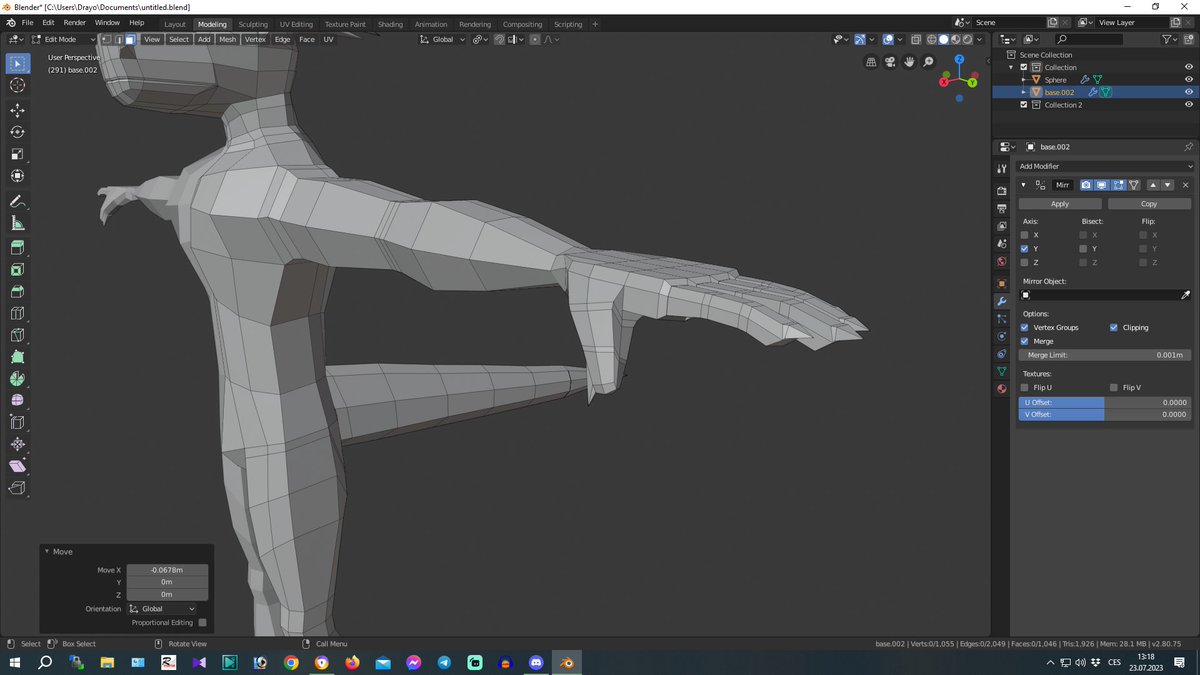
Task: Select the Smooth vertices tool
Action: [x=17, y=400]
